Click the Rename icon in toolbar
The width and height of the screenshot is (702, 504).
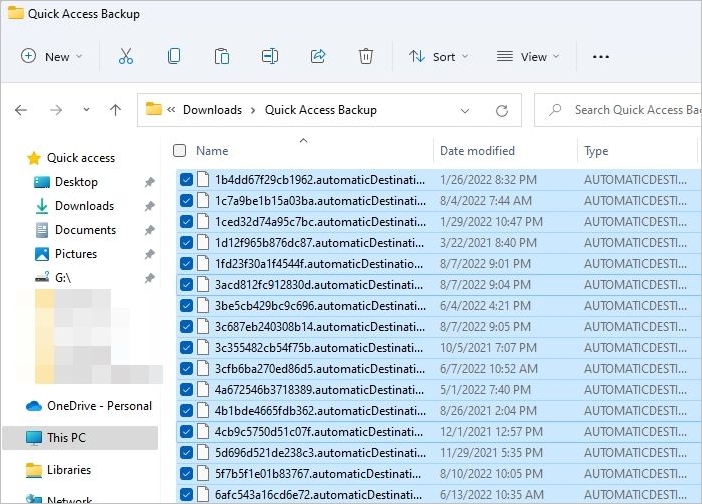(270, 57)
